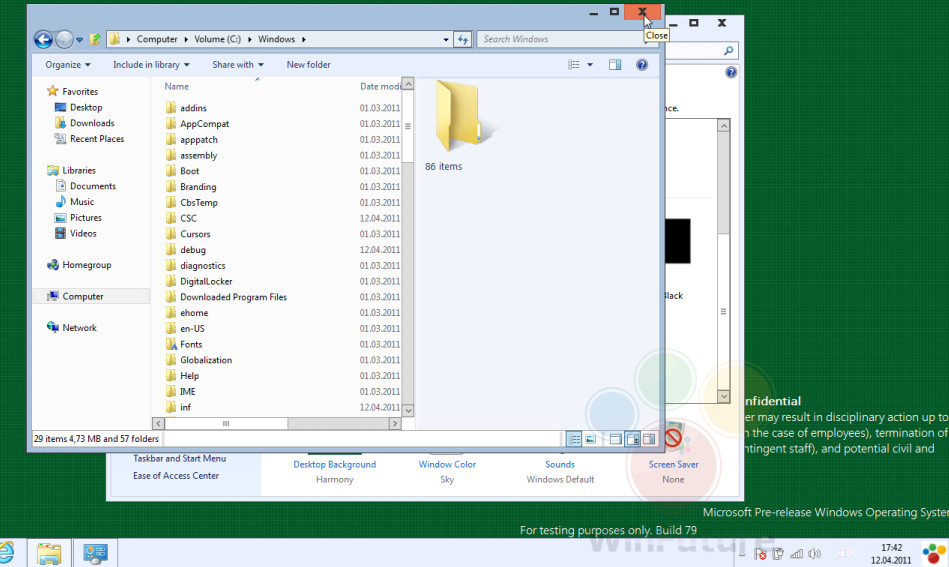
Task: Open Recent Places in navigation pane
Action: pos(89,139)
